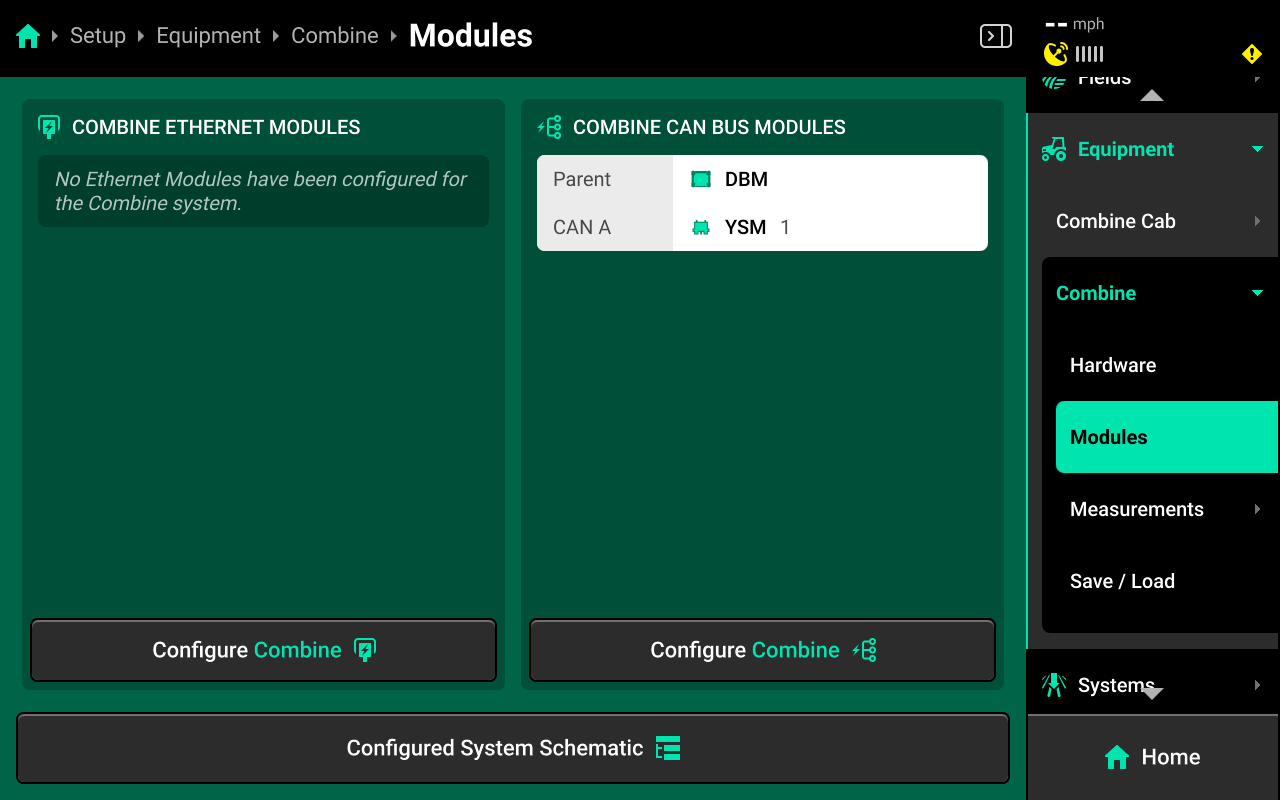Open the Configured System Schematic

click(512, 748)
